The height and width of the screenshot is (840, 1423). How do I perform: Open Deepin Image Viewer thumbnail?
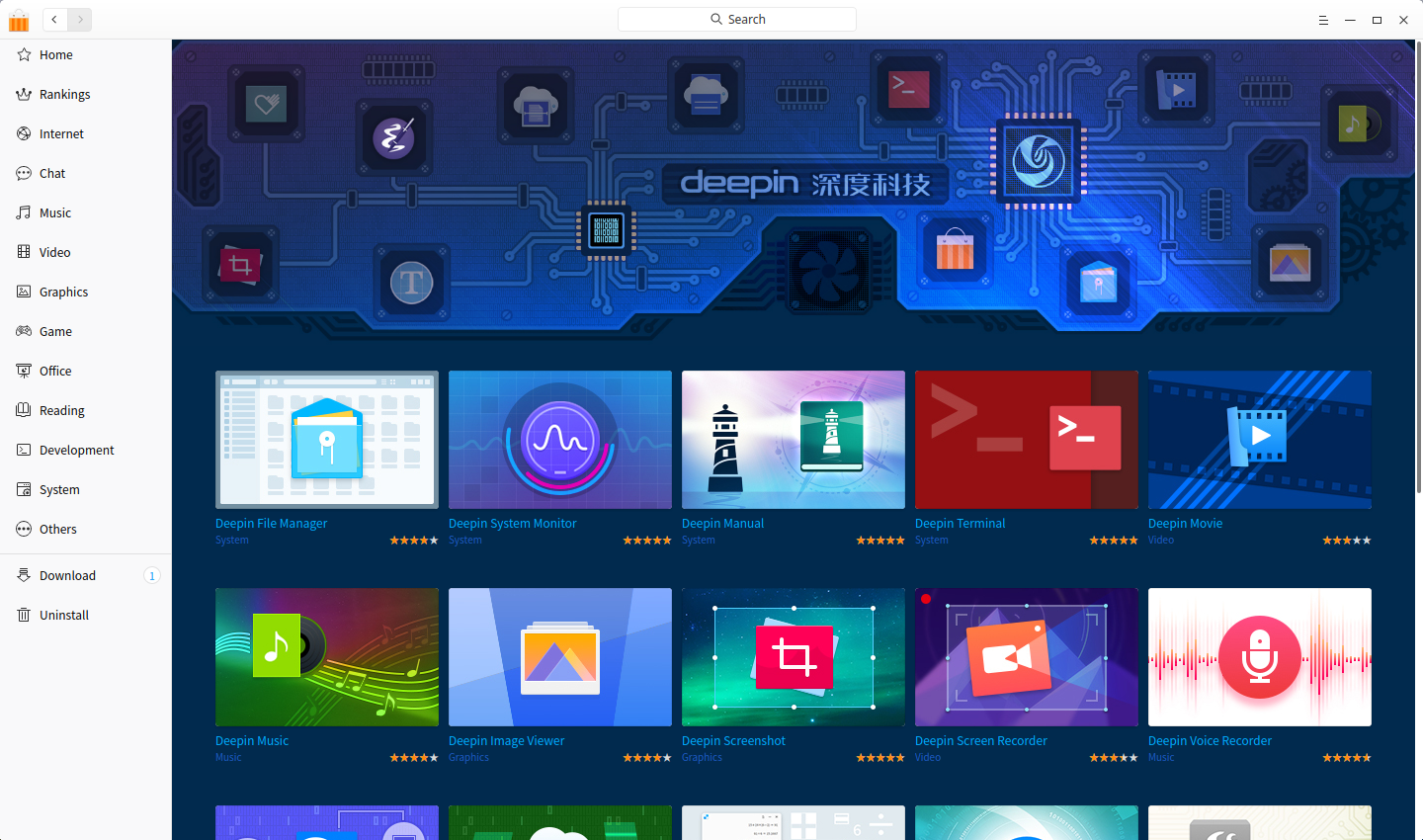point(560,657)
